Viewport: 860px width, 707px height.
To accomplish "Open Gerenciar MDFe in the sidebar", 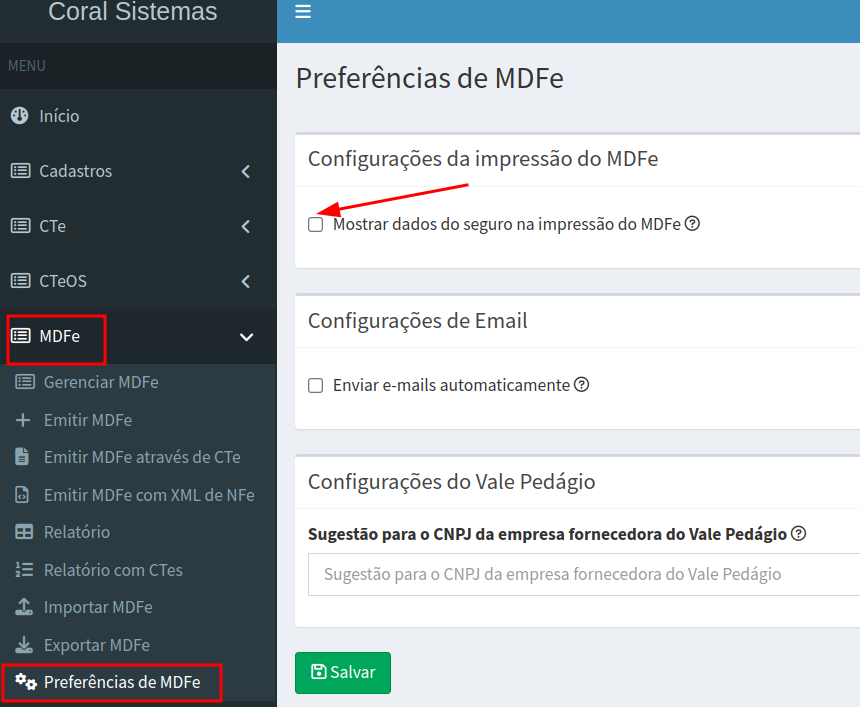I will coord(100,382).
